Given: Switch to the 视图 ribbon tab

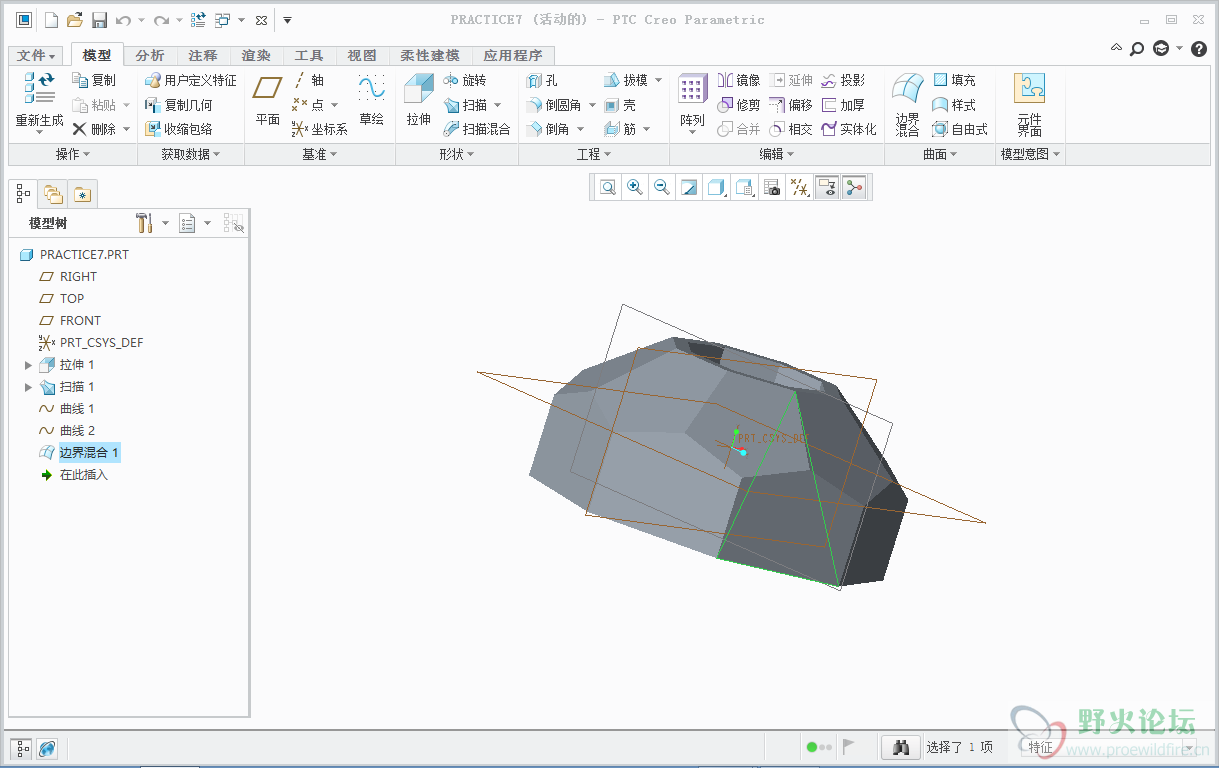Looking at the screenshot, I should pyautogui.click(x=362, y=56).
